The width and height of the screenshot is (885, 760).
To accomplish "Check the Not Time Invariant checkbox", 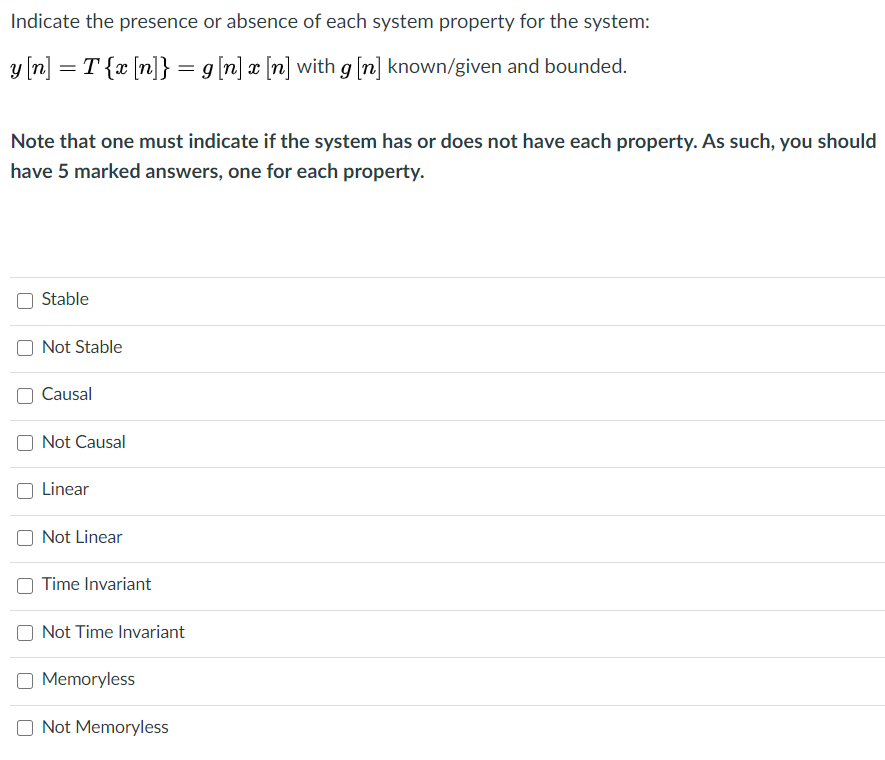I will coord(24,633).
